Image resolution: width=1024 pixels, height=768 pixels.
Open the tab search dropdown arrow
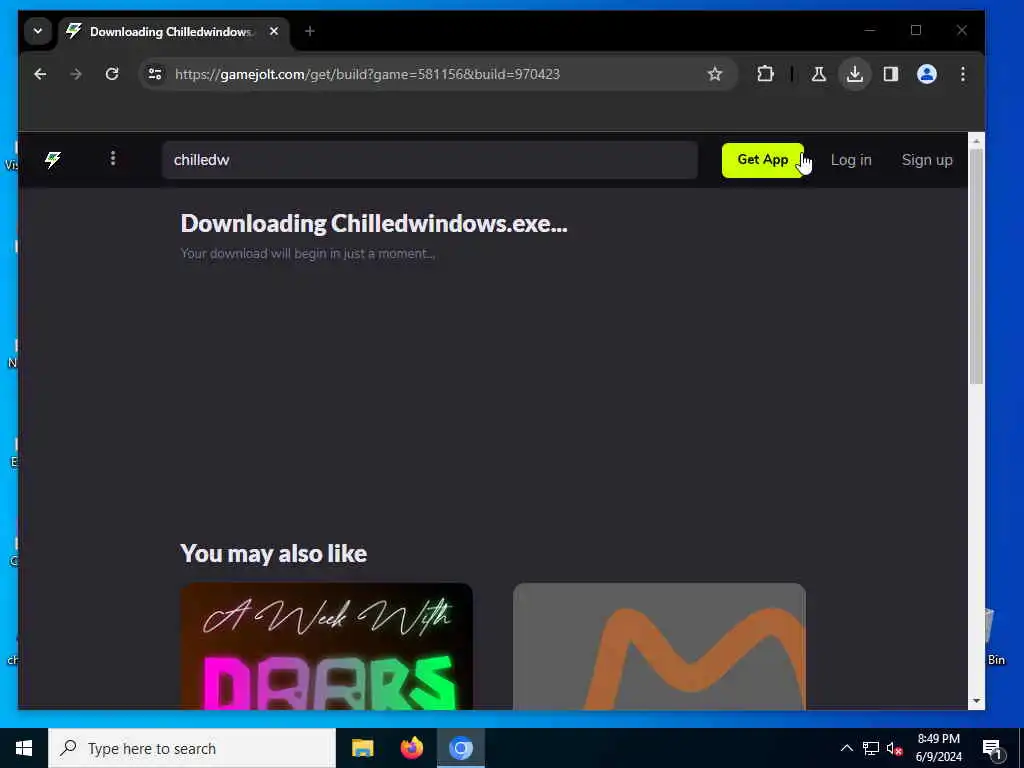[38, 31]
